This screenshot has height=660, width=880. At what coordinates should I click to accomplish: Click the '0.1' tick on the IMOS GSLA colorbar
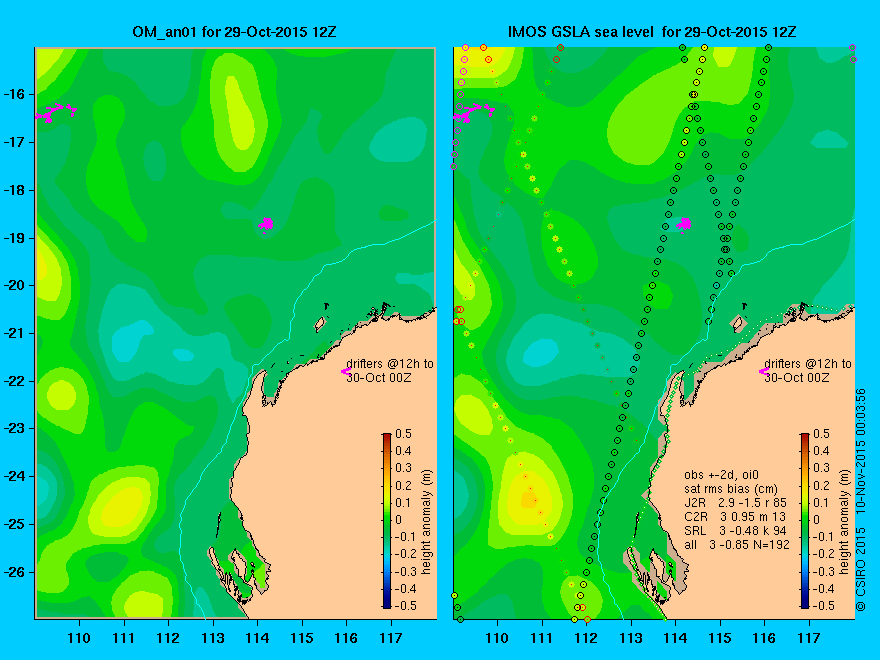(822, 503)
